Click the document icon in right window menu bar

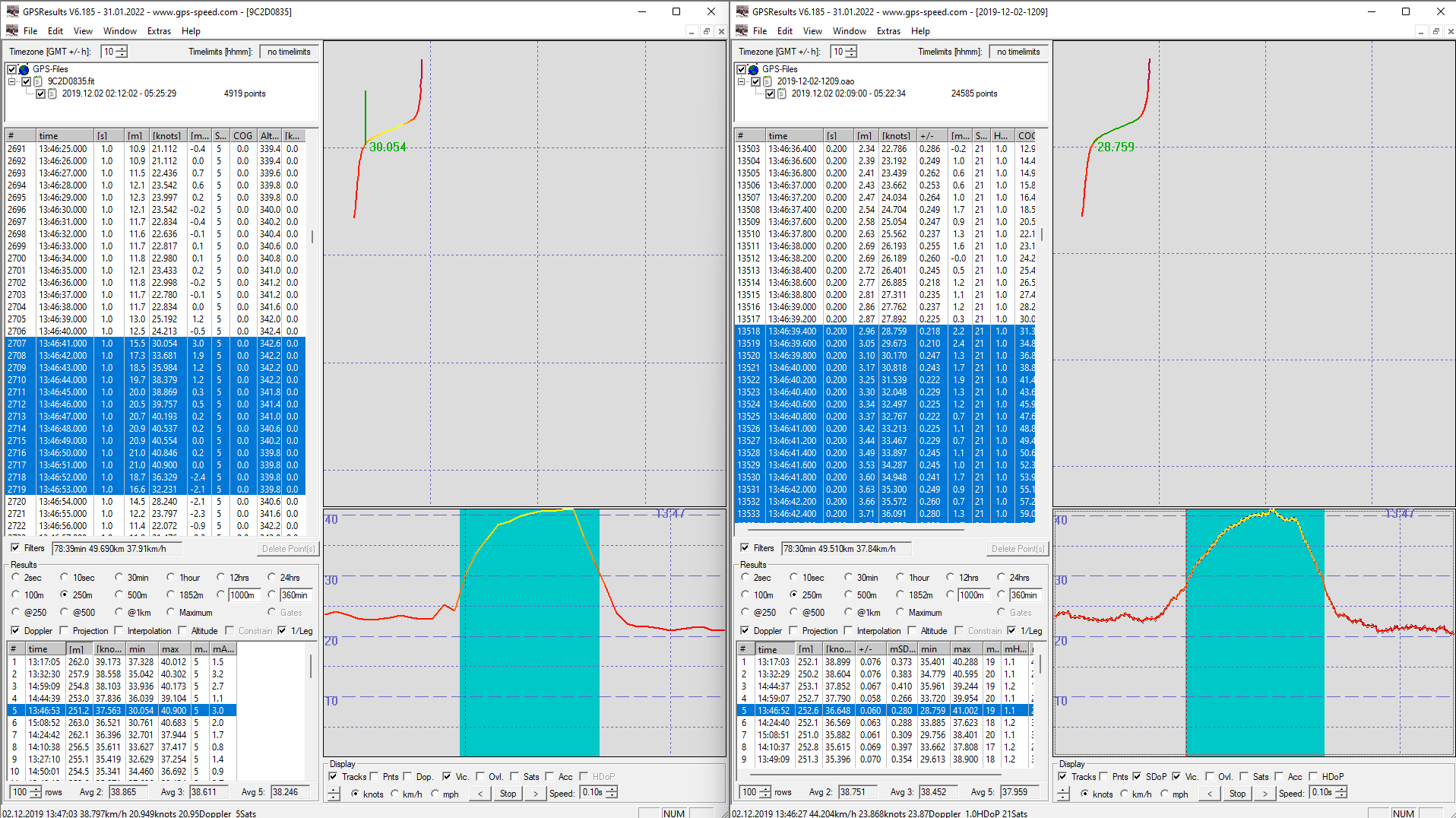pos(742,31)
